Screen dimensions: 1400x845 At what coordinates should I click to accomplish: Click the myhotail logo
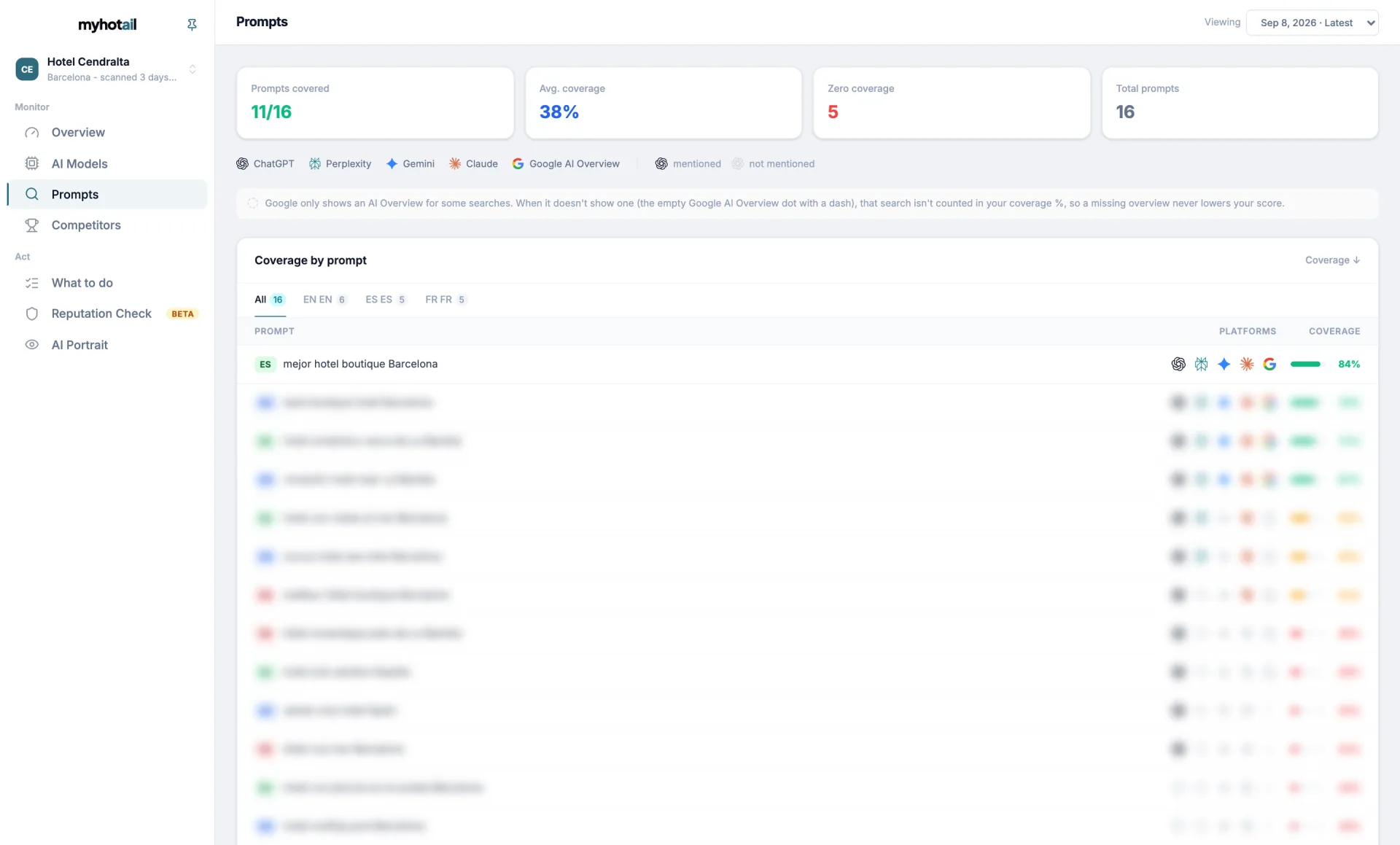click(107, 25)
